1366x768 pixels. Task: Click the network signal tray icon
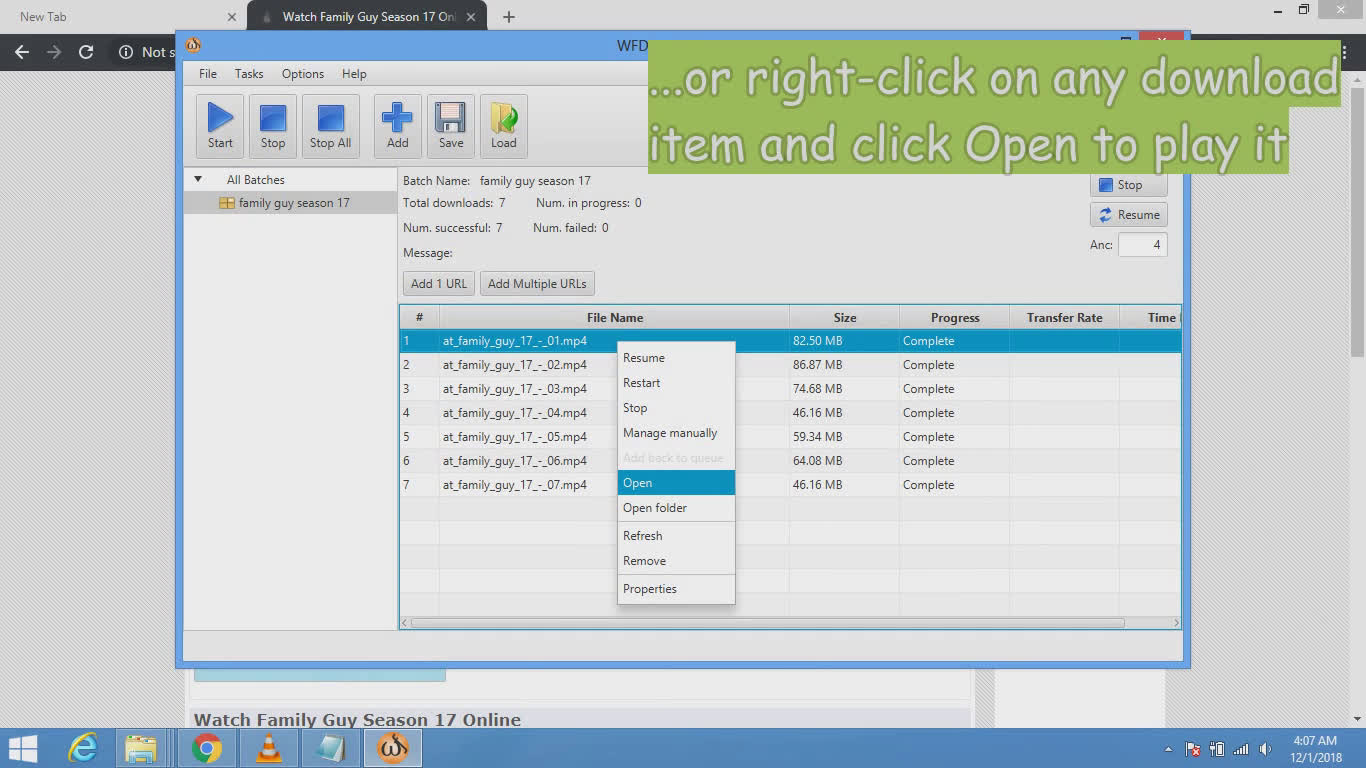(1241, 749)
